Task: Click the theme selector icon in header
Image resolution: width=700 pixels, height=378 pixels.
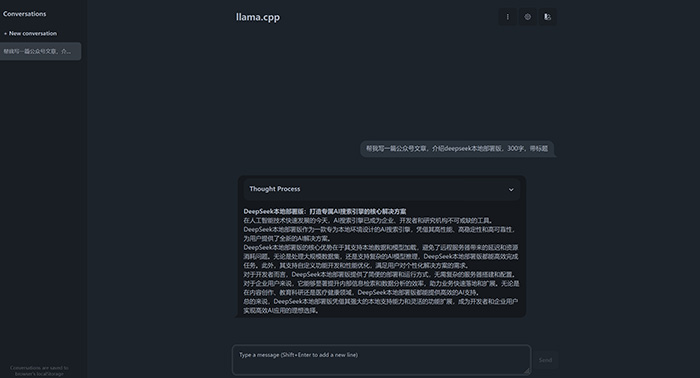Action: click(547, 17)
